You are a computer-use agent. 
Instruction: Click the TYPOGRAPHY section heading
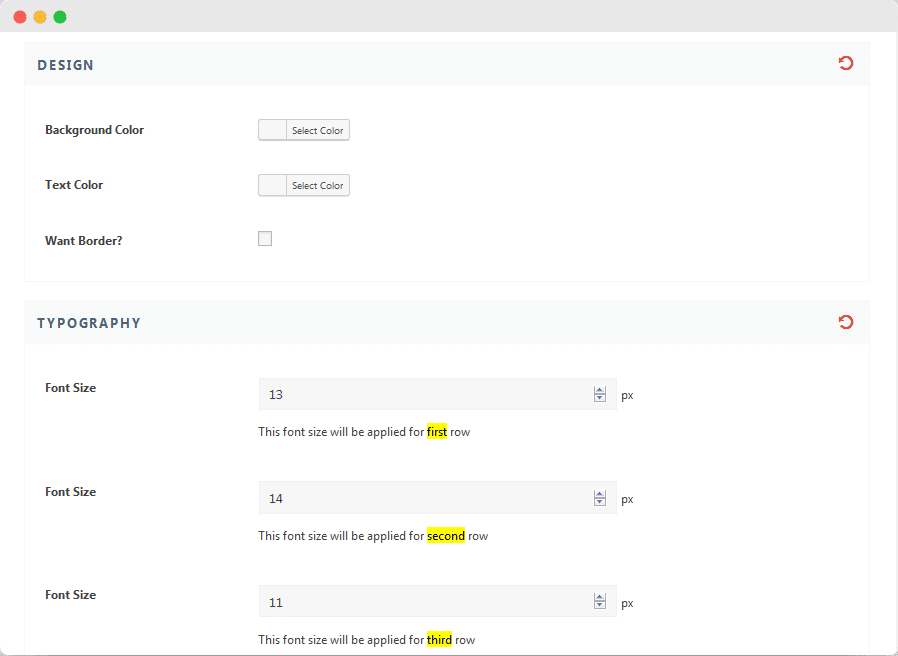[89, 323]
